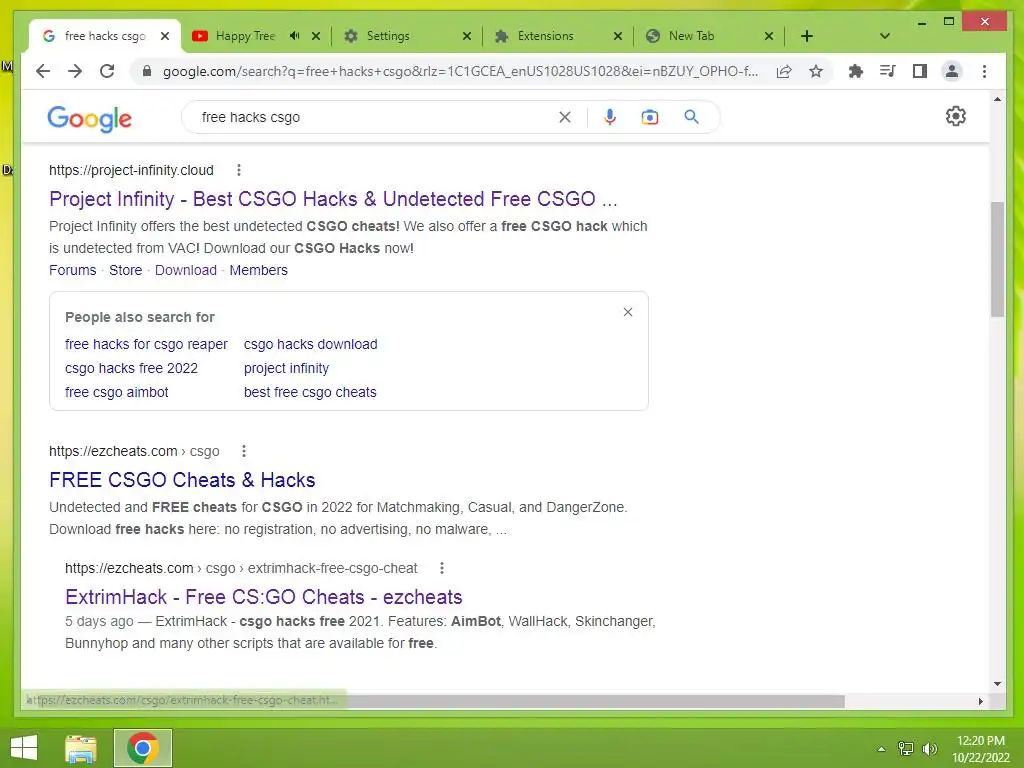Open ExtrimHack Free CS:GO Cheats result
Viewport: 1024px width, 768px height.
point(264,597)
